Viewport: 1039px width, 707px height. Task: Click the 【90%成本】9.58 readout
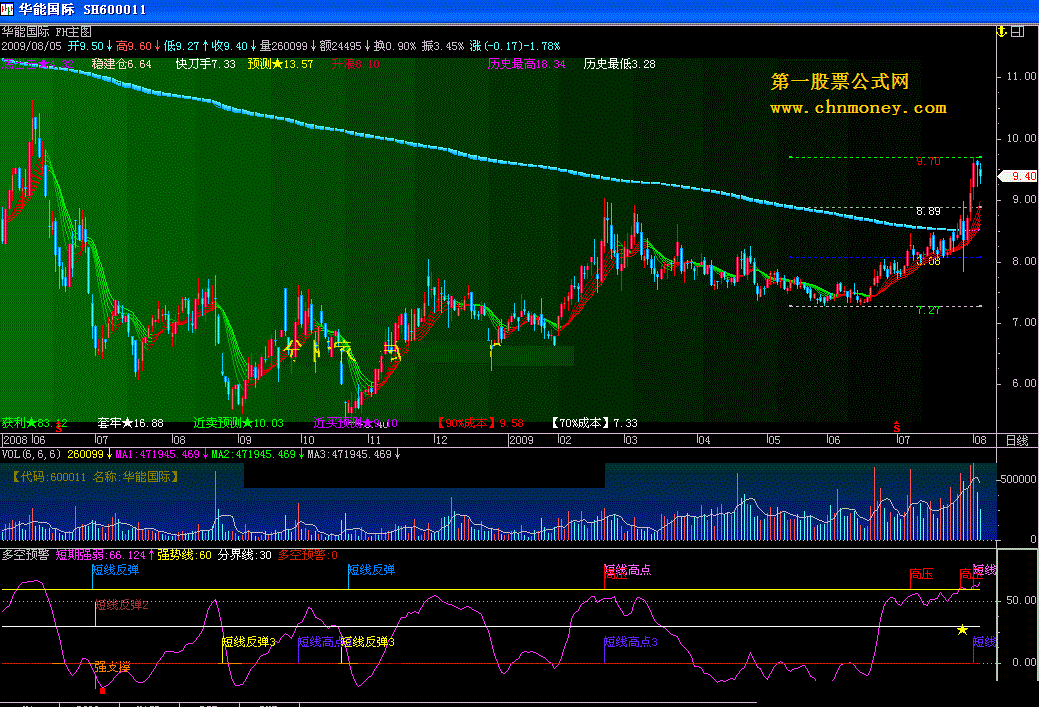tap(480, 423)
